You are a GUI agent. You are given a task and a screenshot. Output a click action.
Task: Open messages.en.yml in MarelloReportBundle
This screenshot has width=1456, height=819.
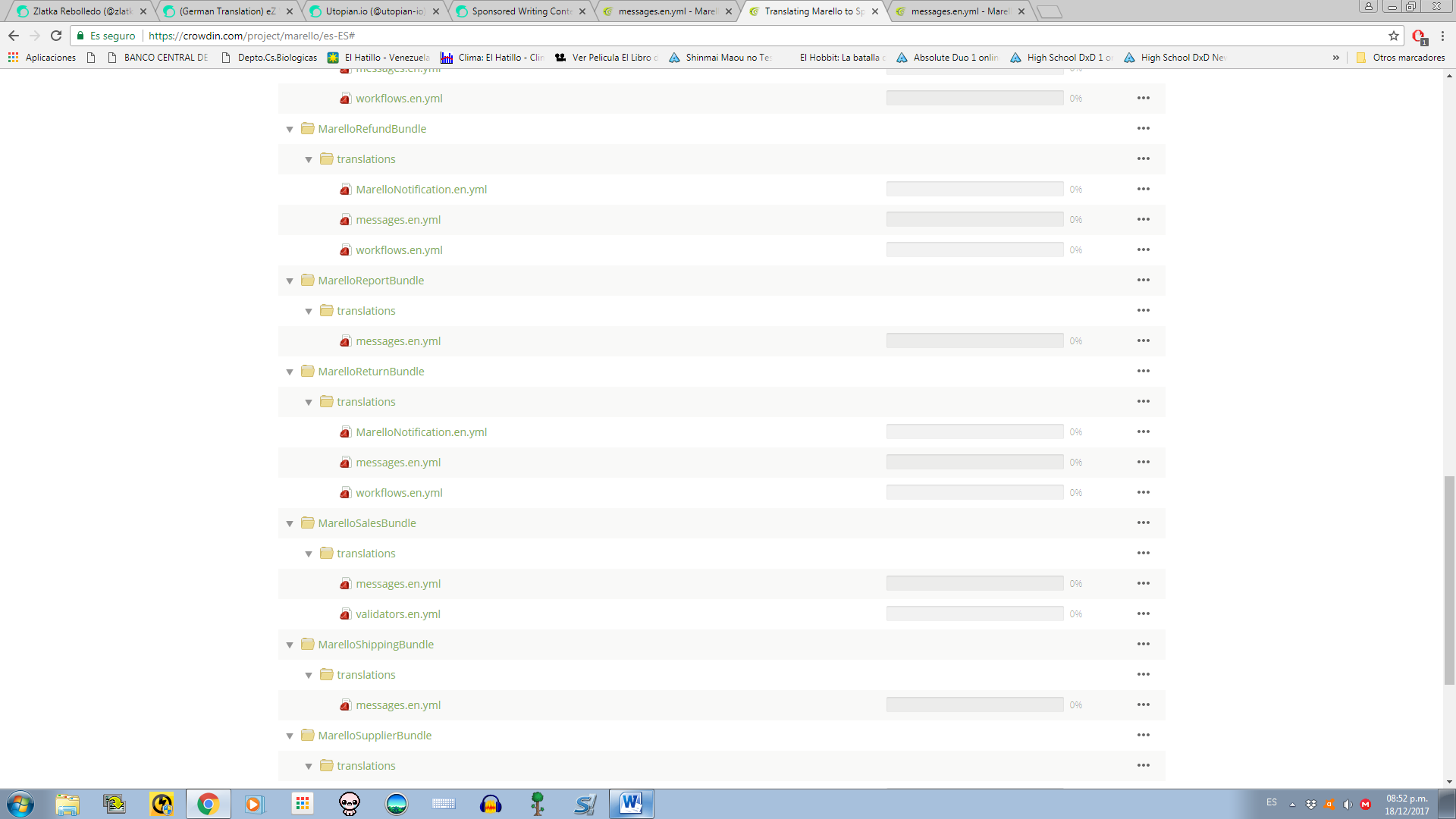(398, 341)
